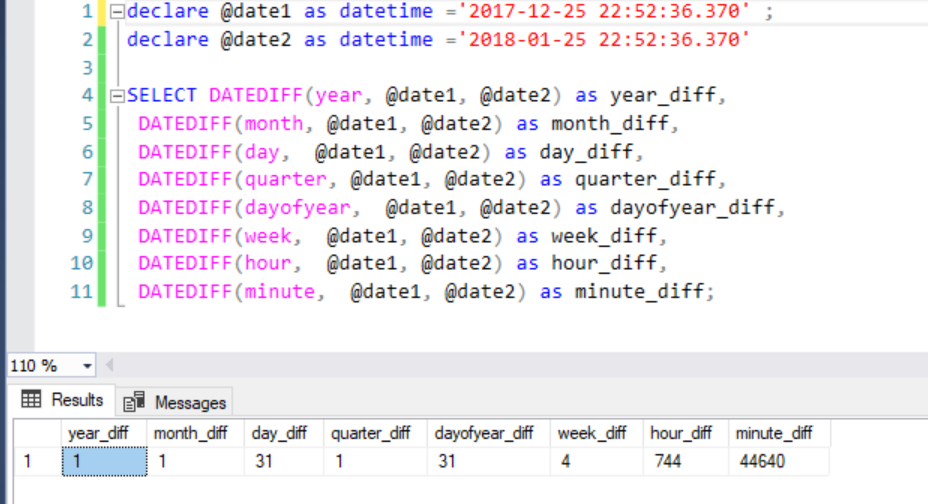The width and height of the screenshot is (928, 504).
Task: Click the quarter_diff cell value 1
Action: (x=375, y=461)
